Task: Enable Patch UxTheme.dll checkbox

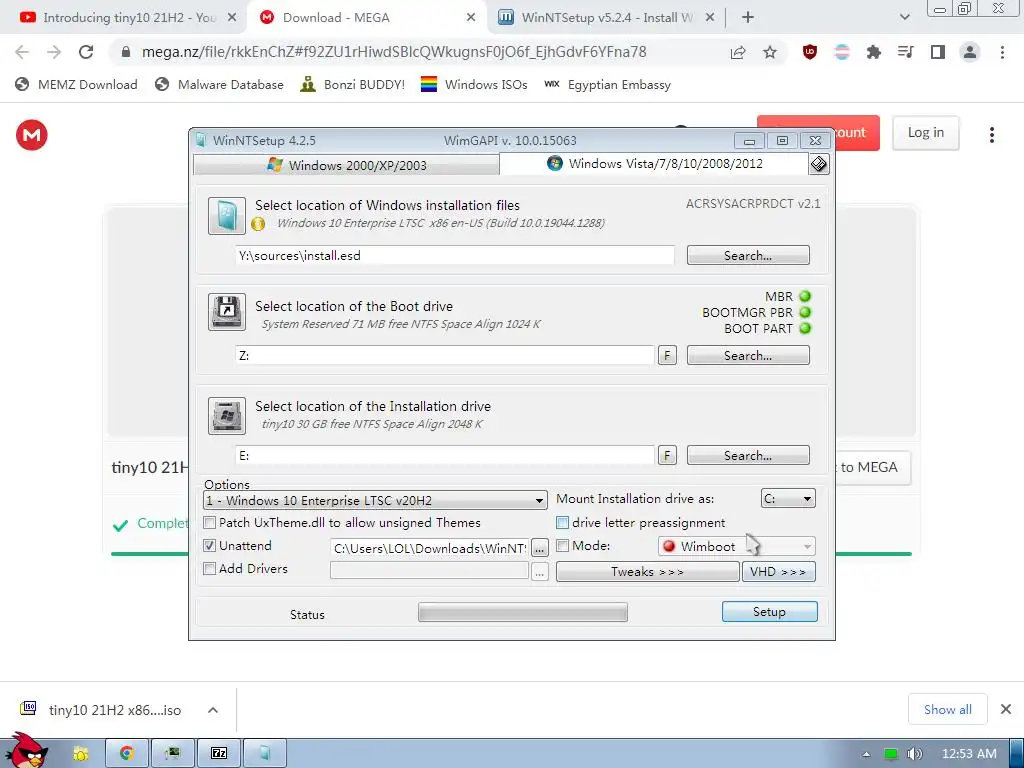Action: coord(210,522)
